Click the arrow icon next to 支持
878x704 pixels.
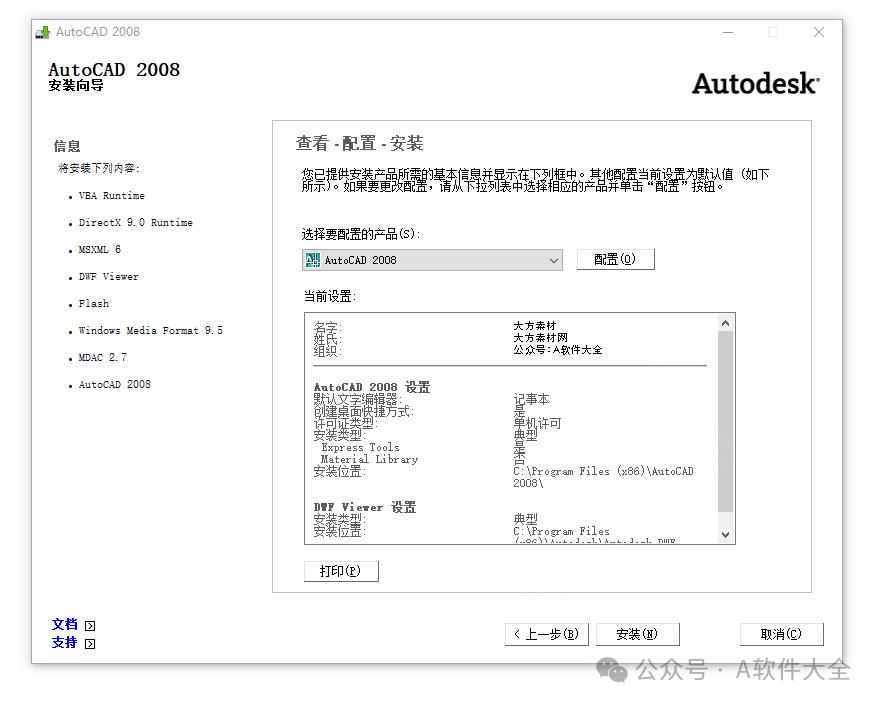point(90,644)
